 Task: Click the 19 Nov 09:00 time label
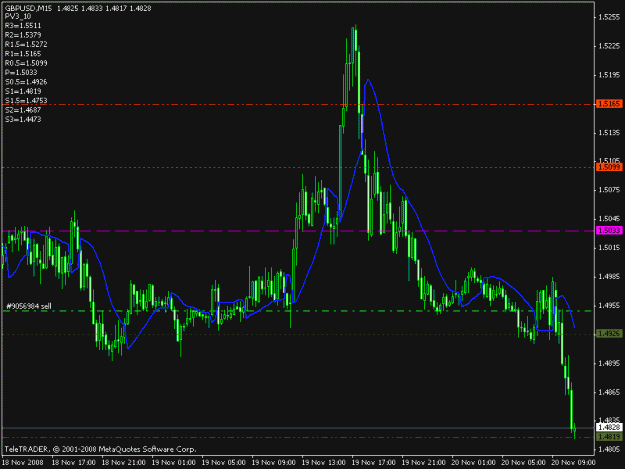pyautogui.click(x=274, y=463)
